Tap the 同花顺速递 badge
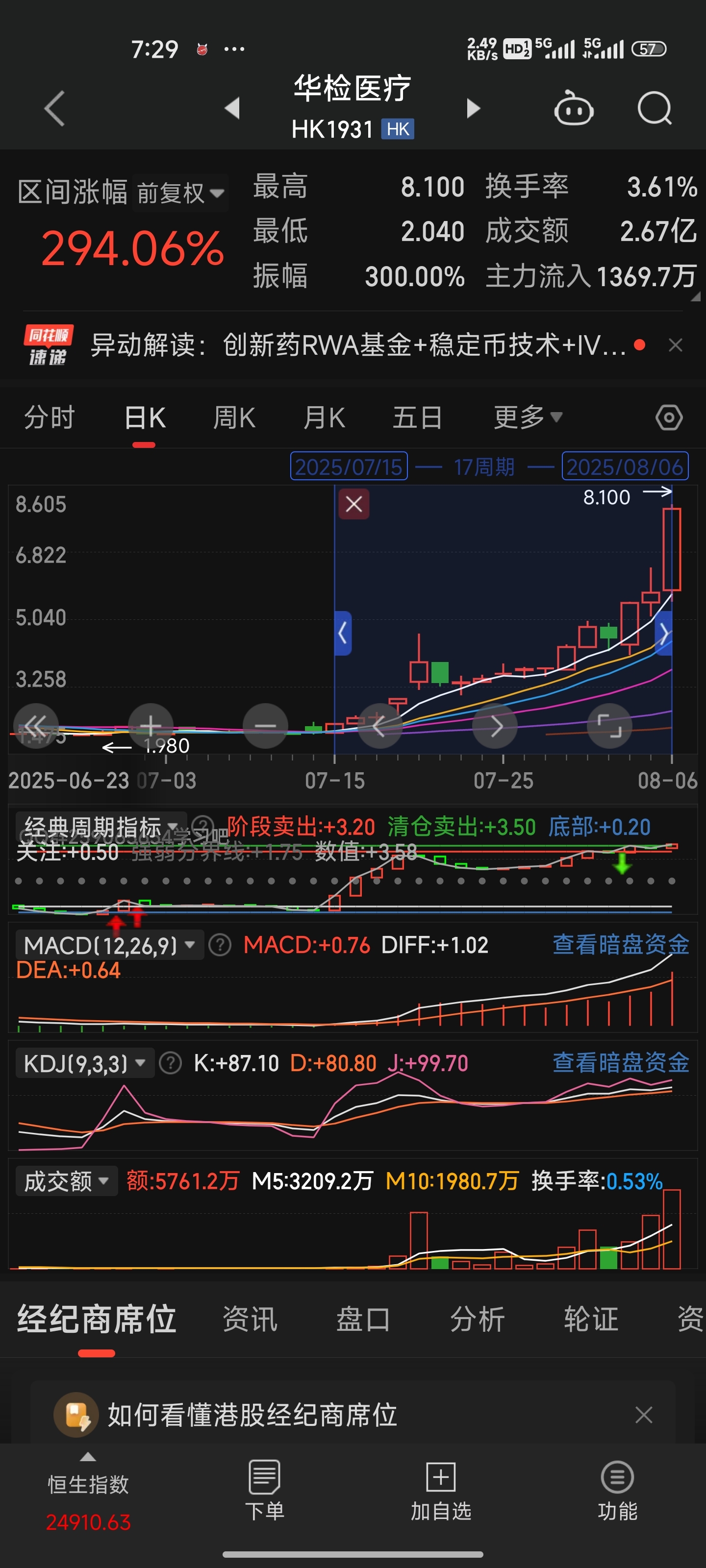 pyautogui.click(x=48, y=345)
